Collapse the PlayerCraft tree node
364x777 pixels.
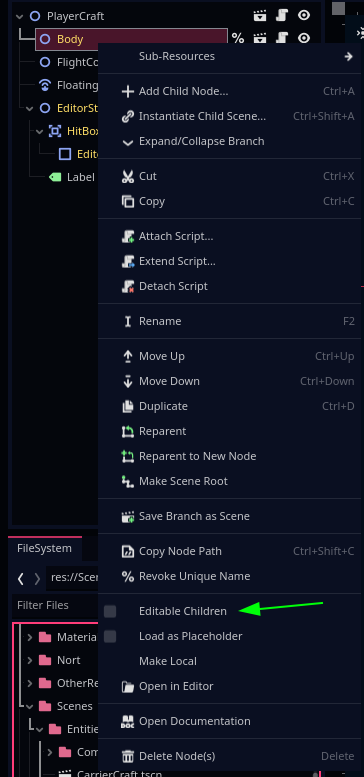point(20,16)
